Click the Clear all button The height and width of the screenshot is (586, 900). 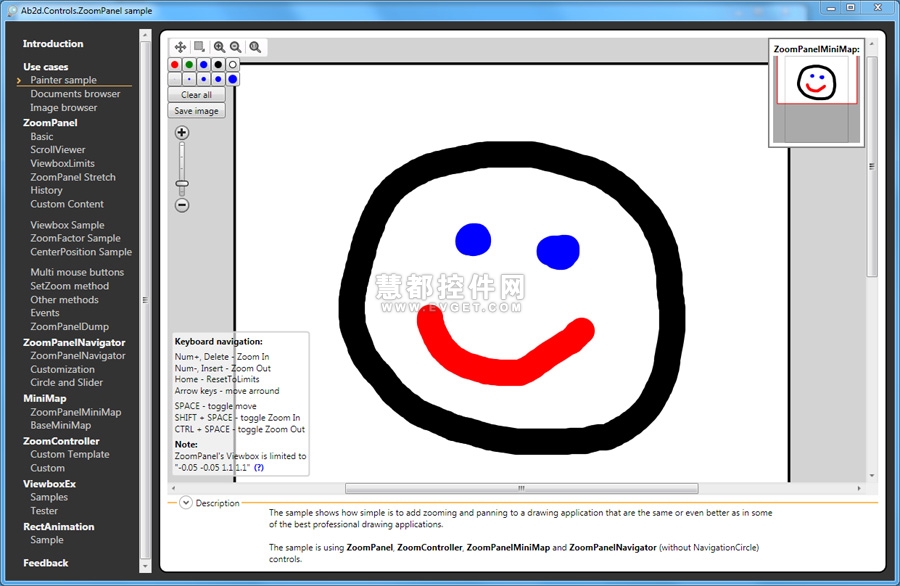(x=196, y=95)
